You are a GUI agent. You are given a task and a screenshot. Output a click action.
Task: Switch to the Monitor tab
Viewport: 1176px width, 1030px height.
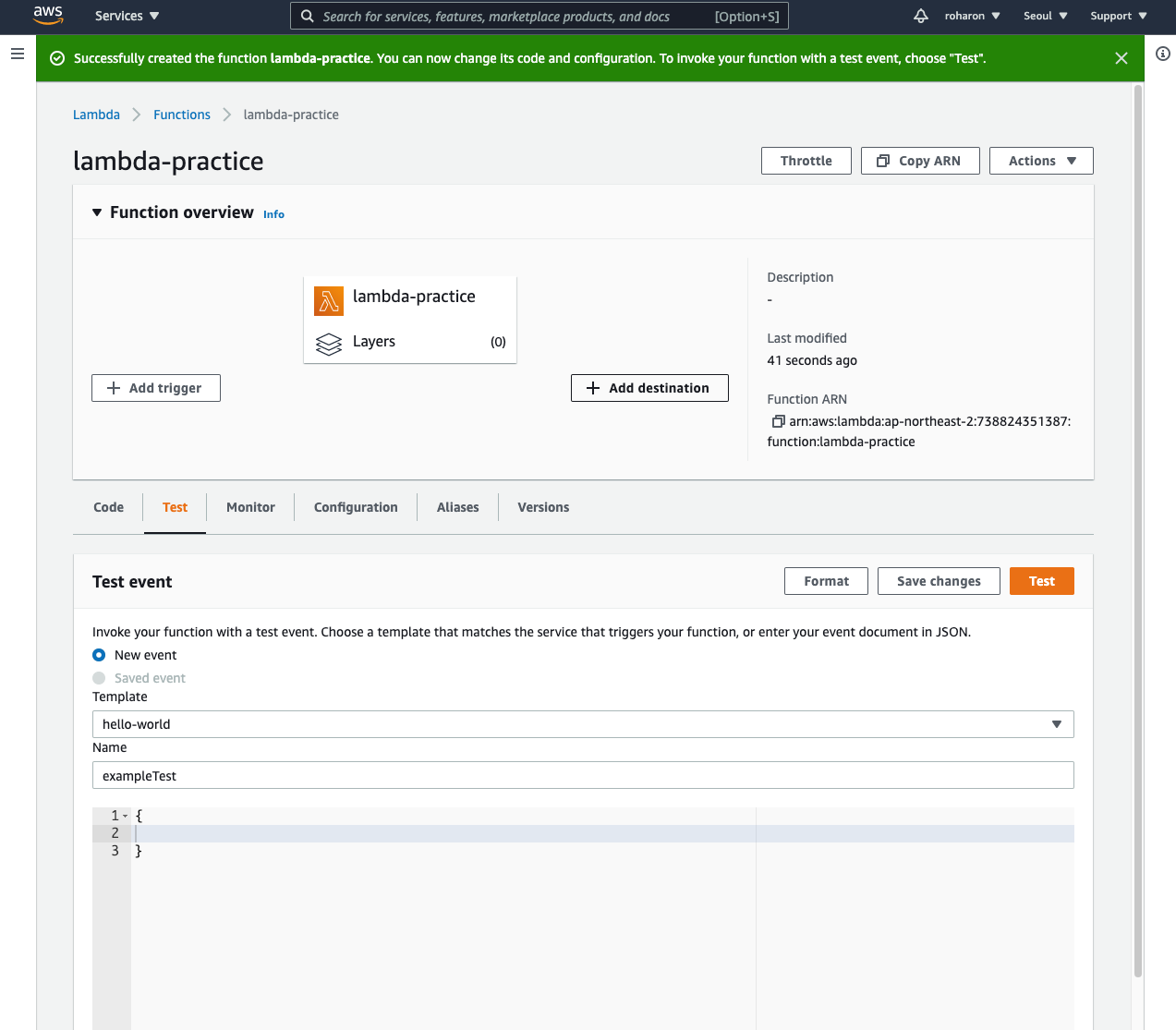pos(250,507)
